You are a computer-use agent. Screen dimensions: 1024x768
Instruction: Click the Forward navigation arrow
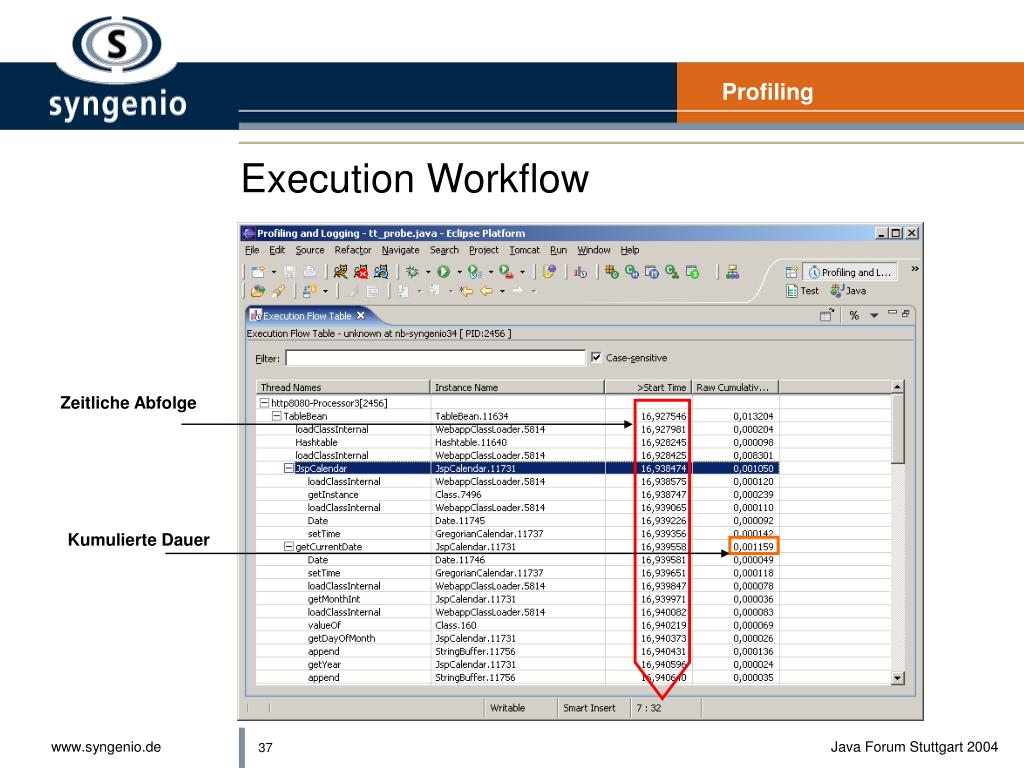click(x=517, y=291)
